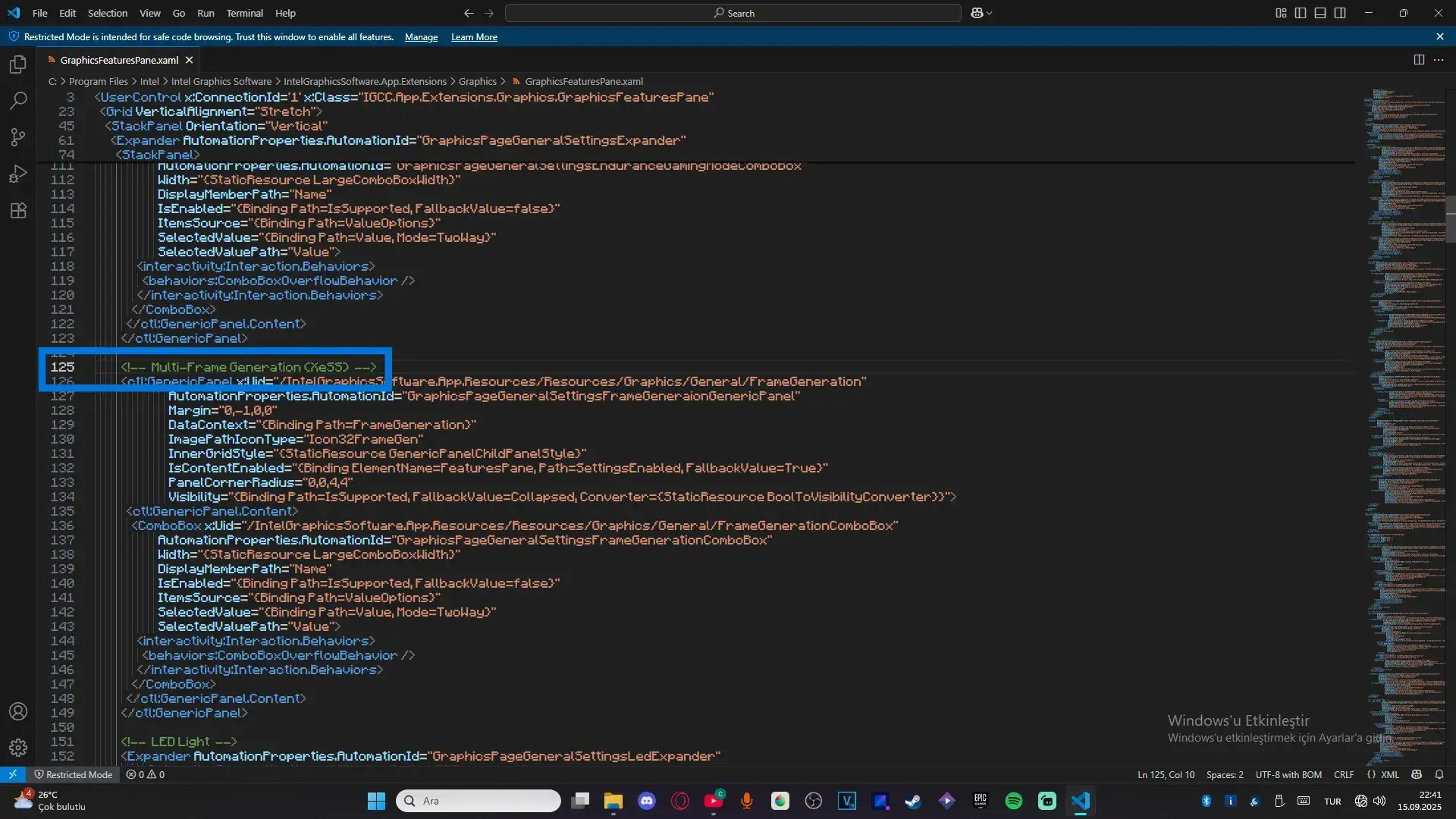Select the GraphicsFeaturesPane.xaml tab

[119, 60]
